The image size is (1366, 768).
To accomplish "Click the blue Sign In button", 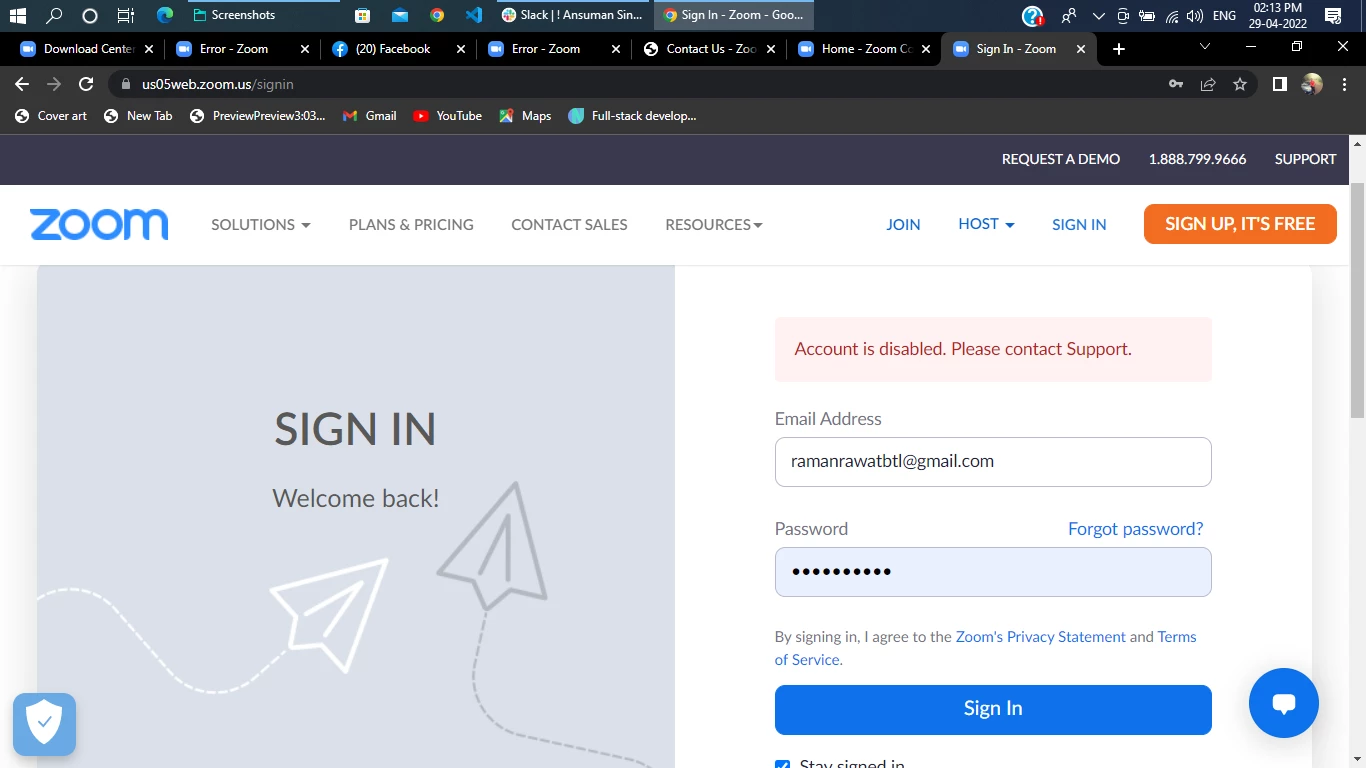I will pos(993,709).
